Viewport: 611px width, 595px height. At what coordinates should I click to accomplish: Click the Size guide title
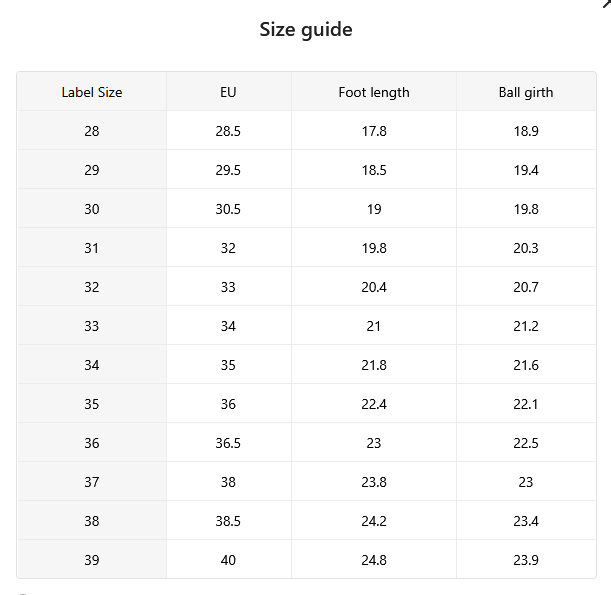[306, 30]
